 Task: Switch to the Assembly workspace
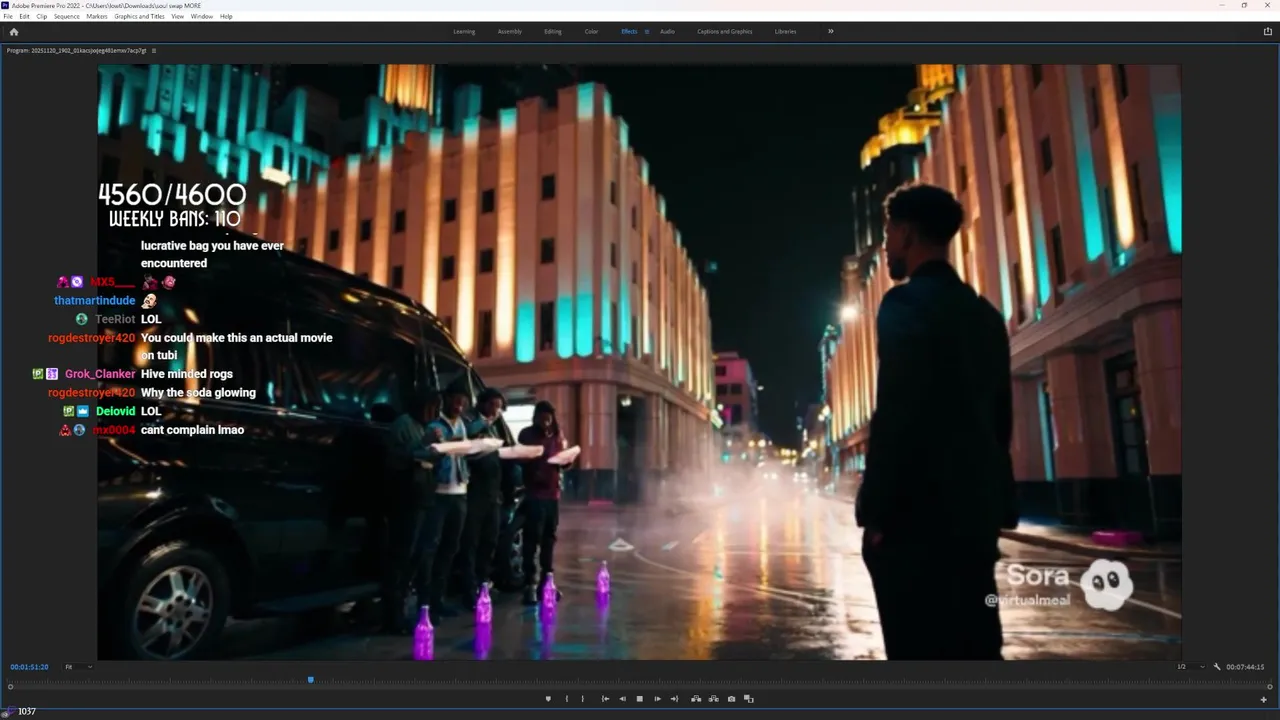point(510,31)
